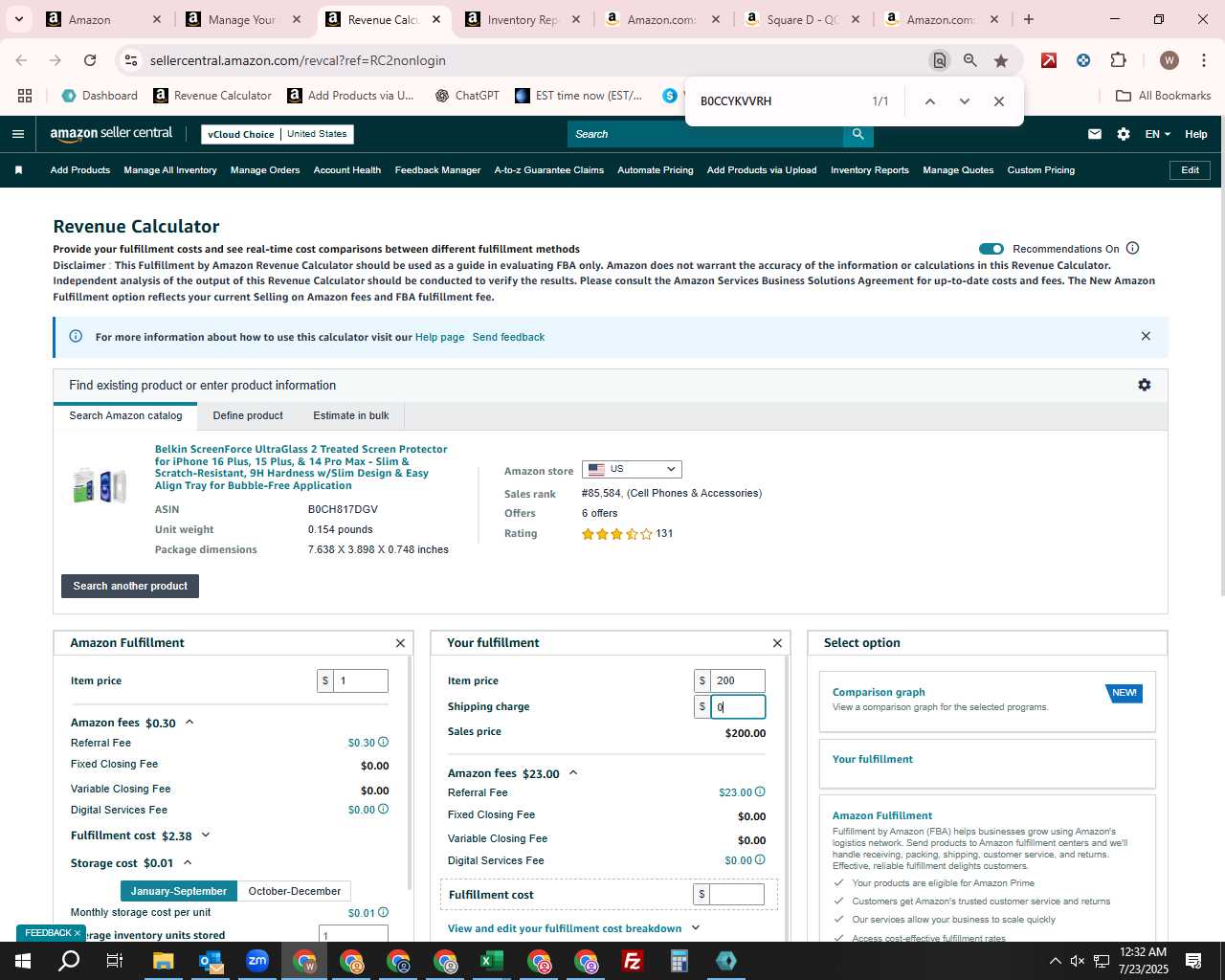Viewport: 1225px width, 980px height.
Task: Click the Help button in header
Action: (x=1196, y=134)
